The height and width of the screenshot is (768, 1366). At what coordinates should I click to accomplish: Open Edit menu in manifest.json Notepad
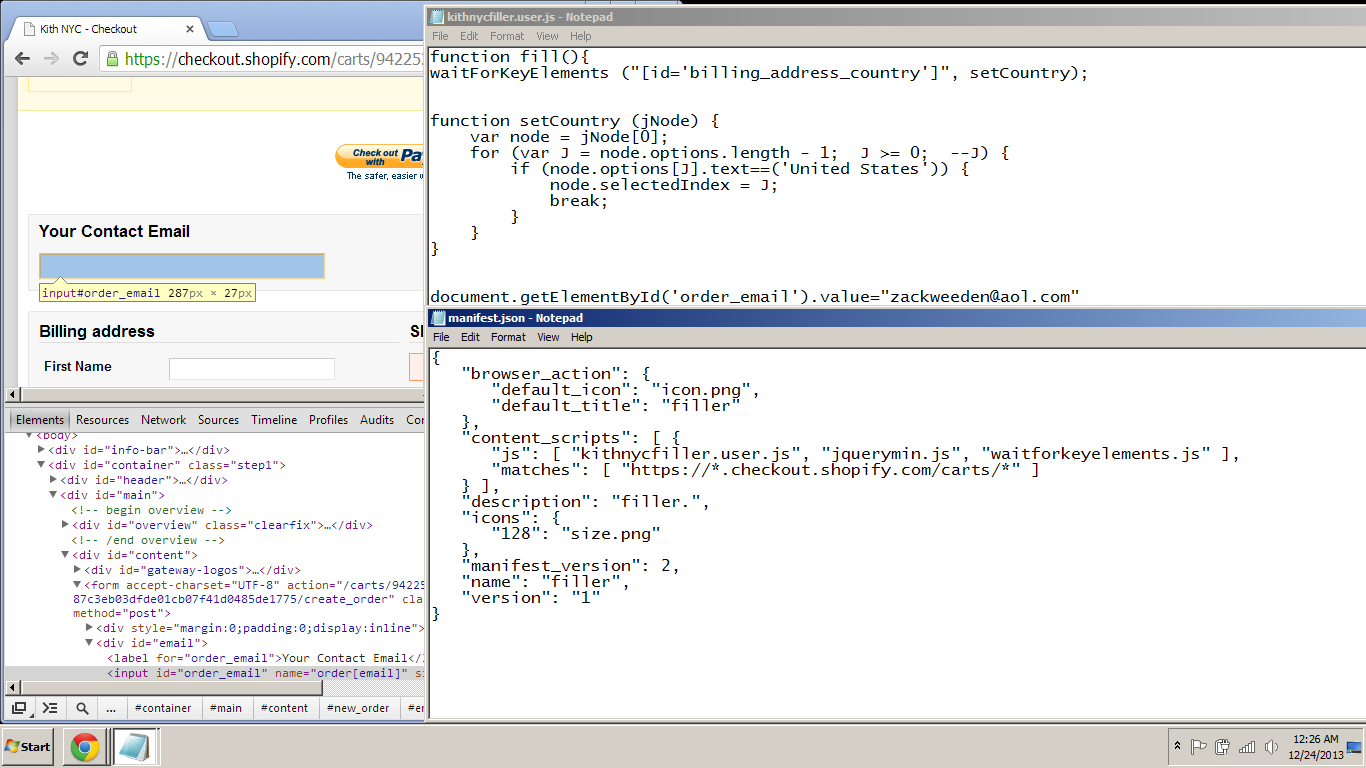point(469,337)
